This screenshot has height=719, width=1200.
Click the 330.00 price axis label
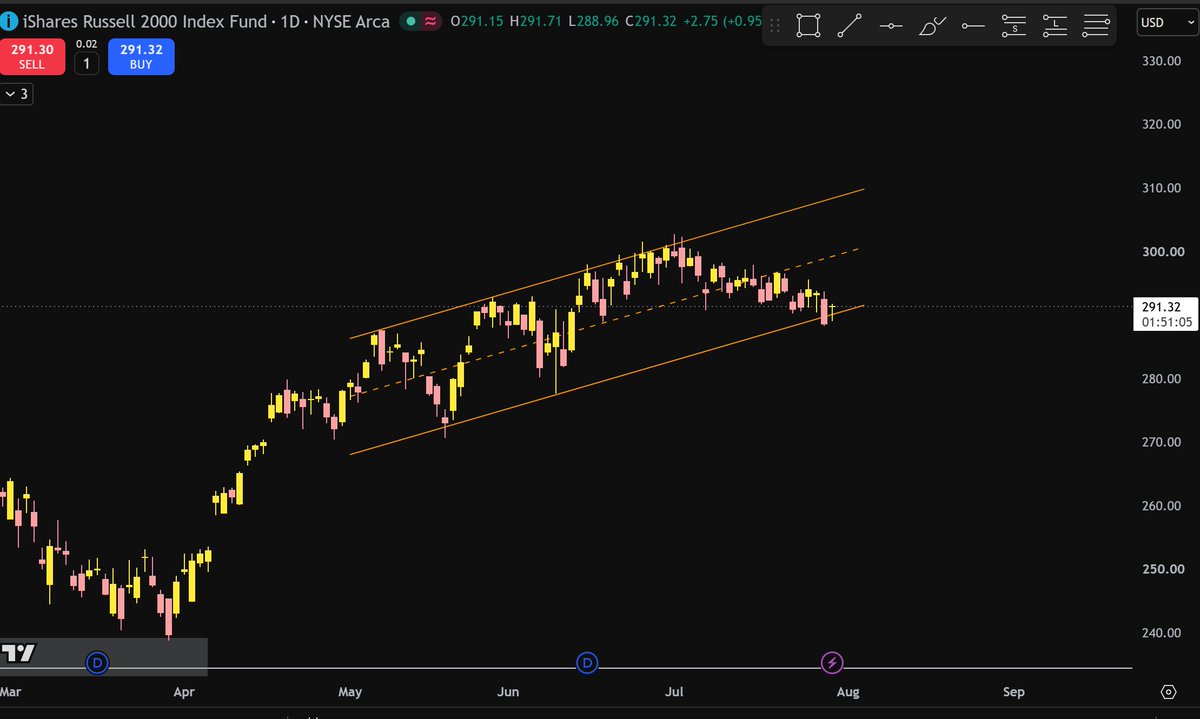1164,61
